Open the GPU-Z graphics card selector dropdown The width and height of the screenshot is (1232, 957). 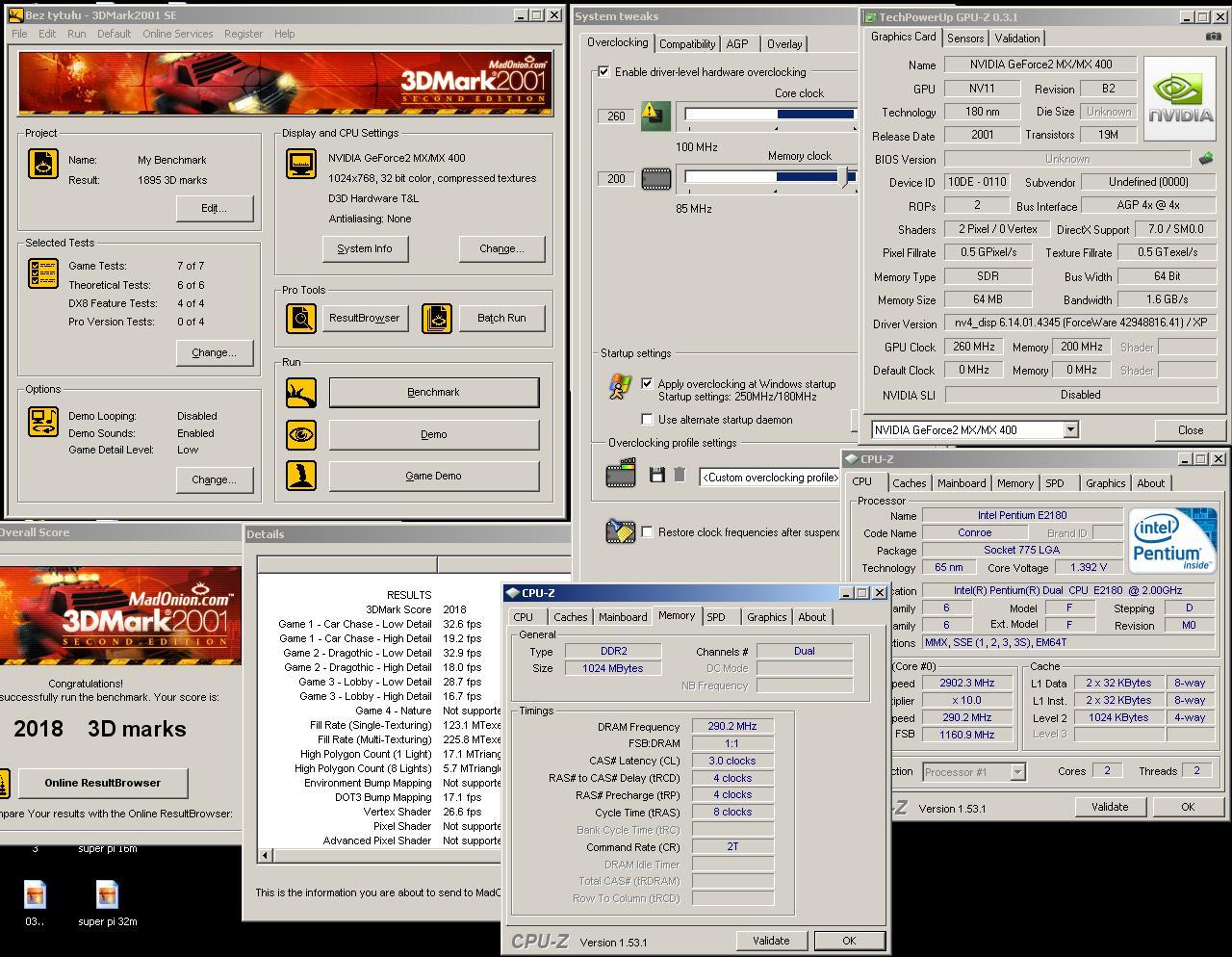tap(1070, 430)
